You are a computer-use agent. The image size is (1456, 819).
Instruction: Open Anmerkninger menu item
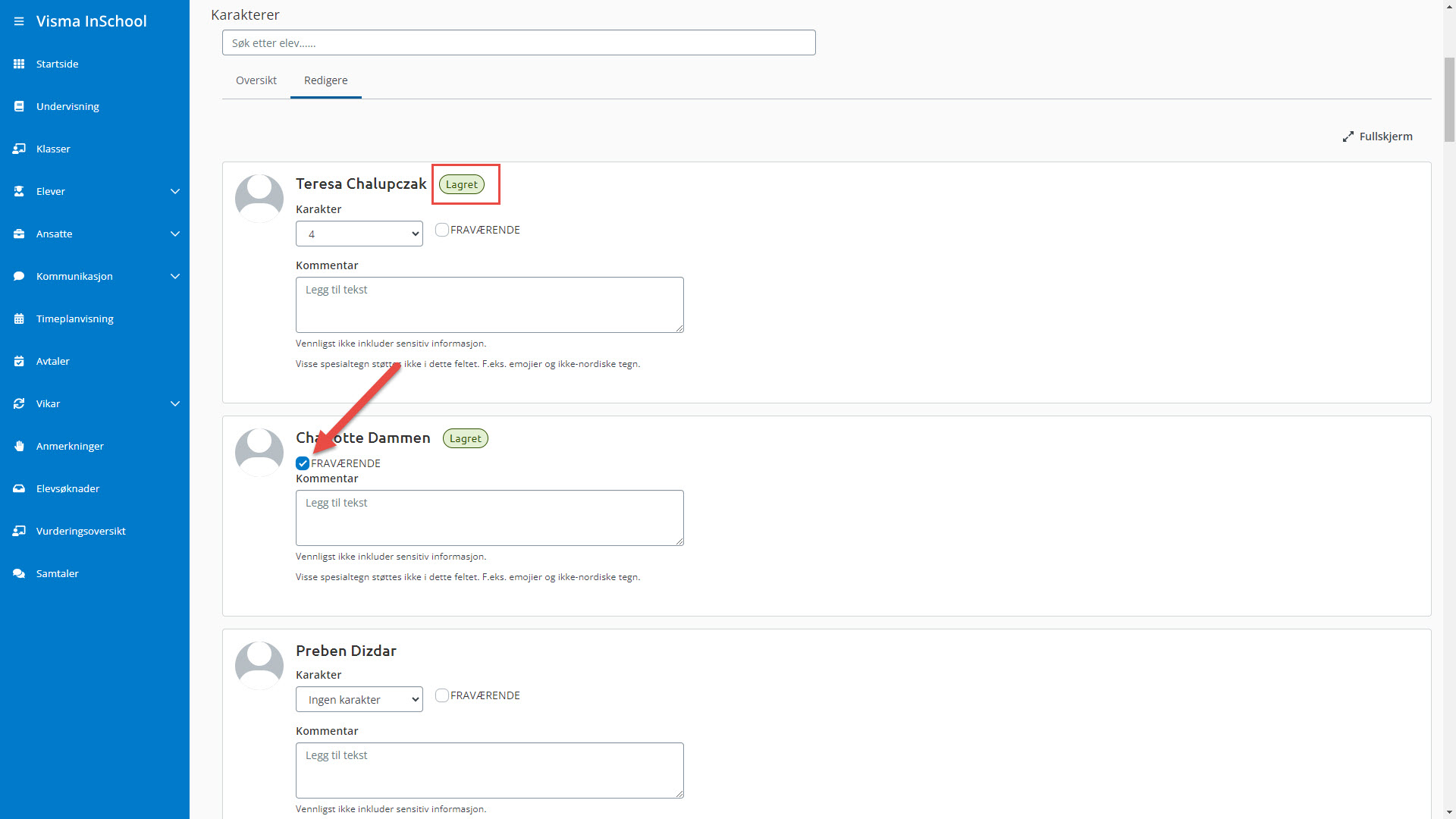point(70,446)
